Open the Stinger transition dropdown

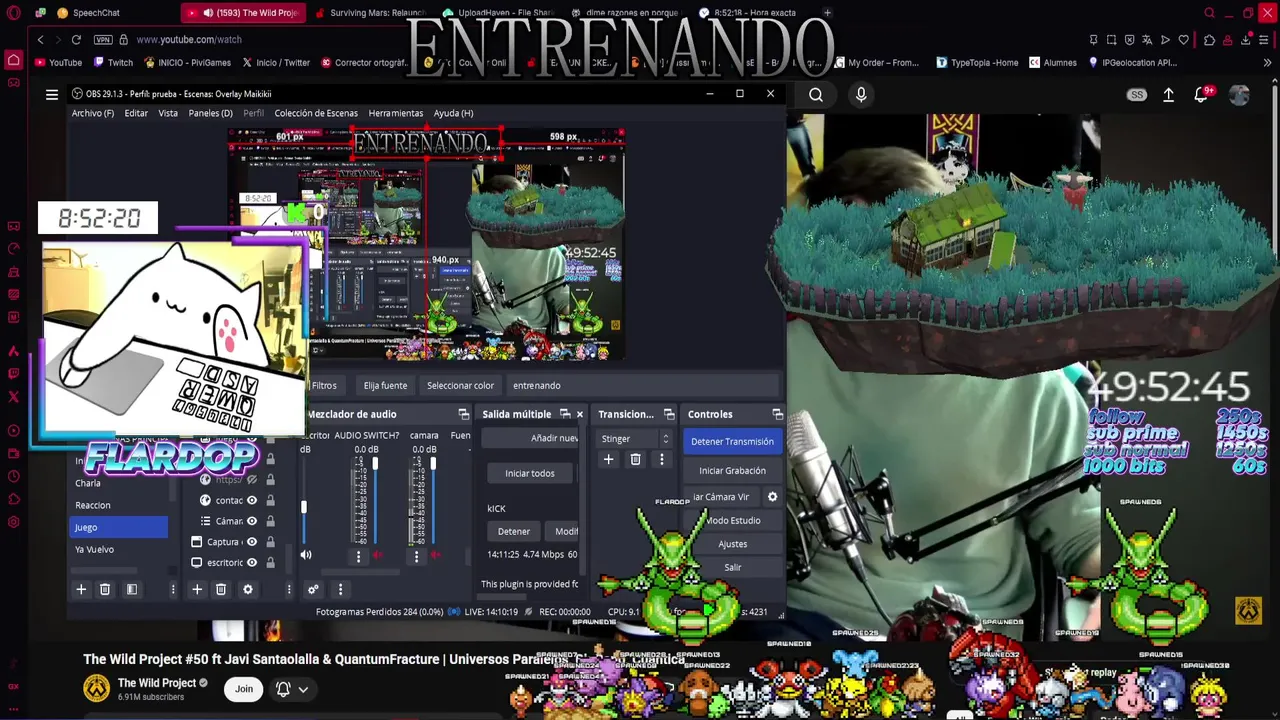click(635, 439)
